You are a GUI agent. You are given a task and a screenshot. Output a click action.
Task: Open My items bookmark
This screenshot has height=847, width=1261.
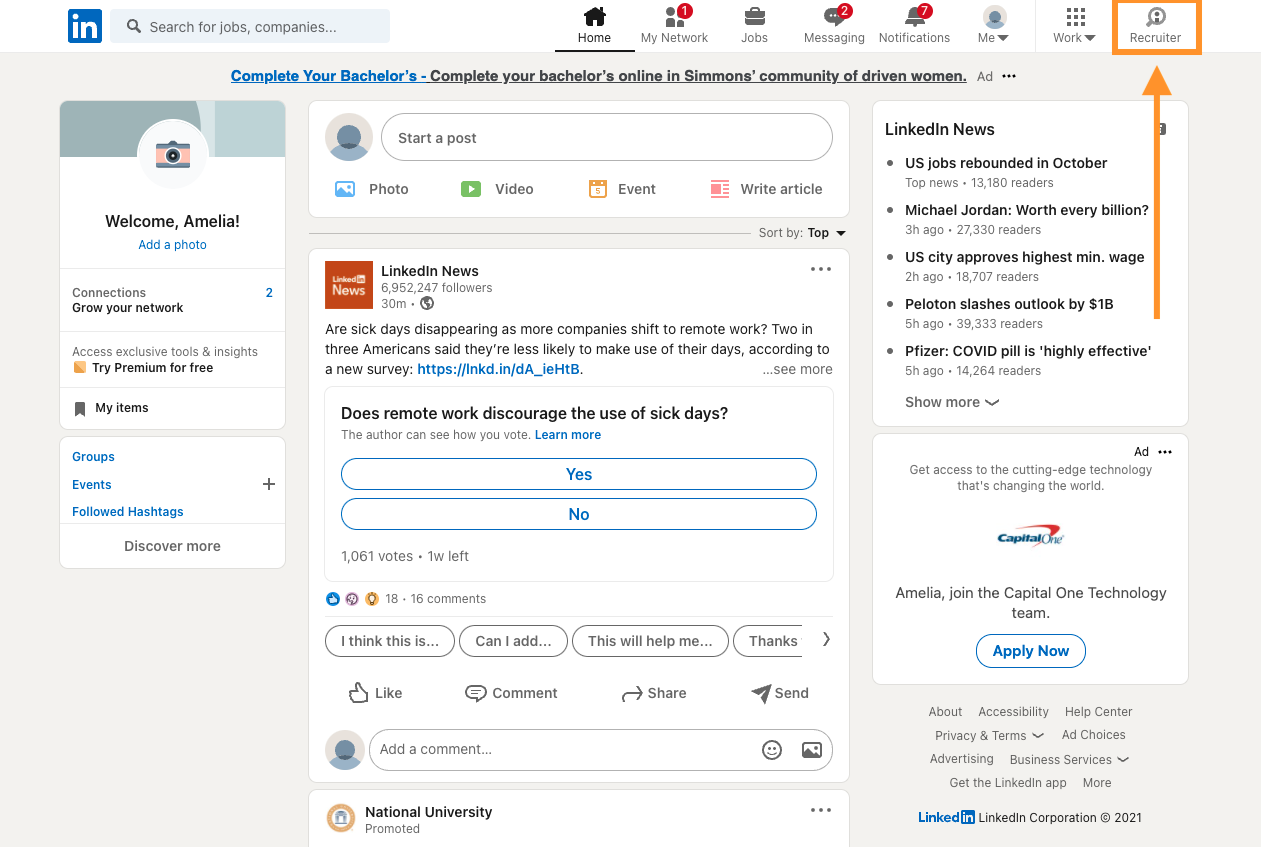coord(111,408)
